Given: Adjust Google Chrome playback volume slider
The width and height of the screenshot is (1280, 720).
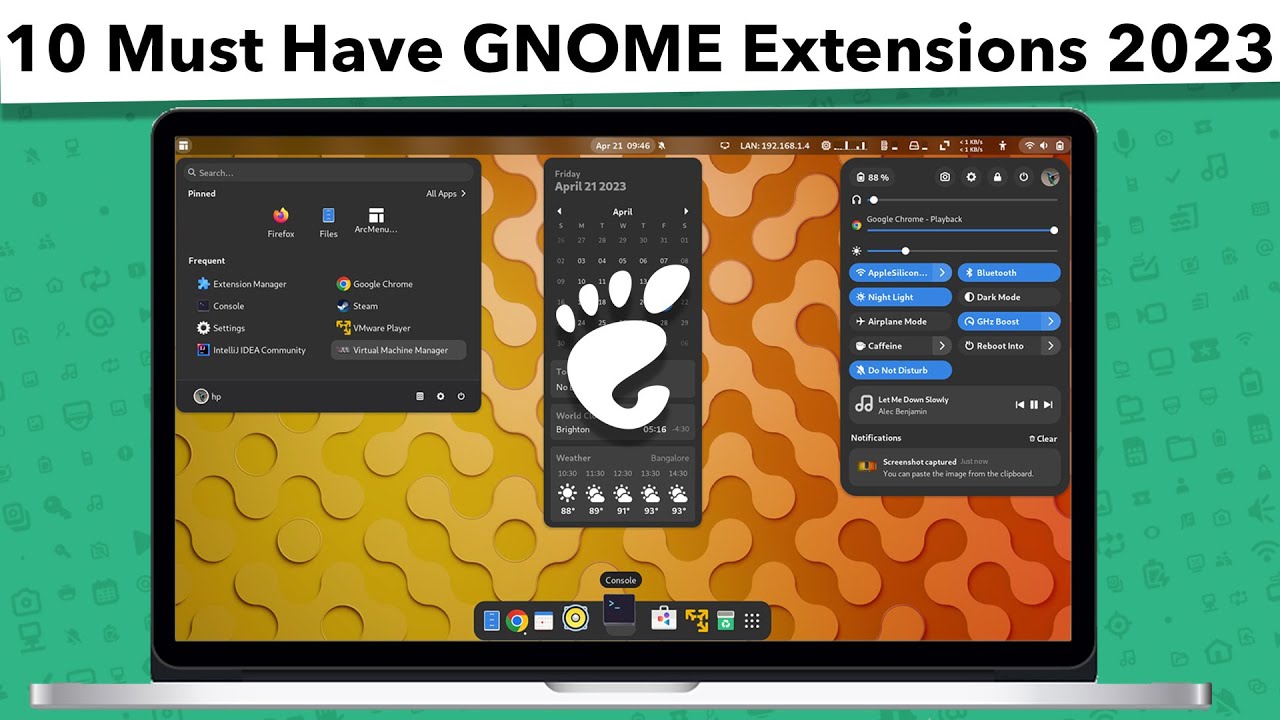Looking at the screenshot, I should (x=961, y=230).
